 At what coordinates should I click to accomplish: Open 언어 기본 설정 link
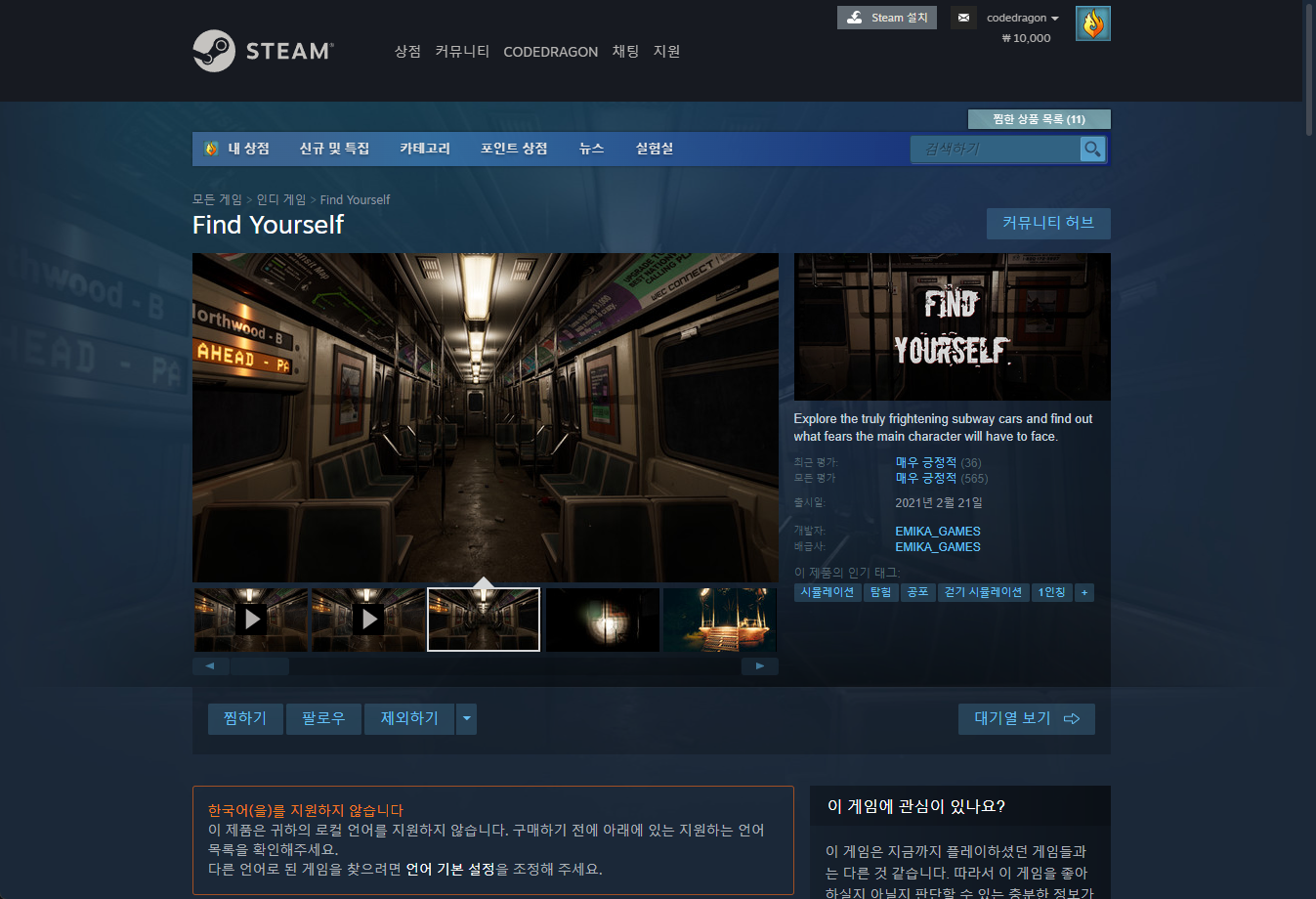pyautogui.click(x=450, y=869)
